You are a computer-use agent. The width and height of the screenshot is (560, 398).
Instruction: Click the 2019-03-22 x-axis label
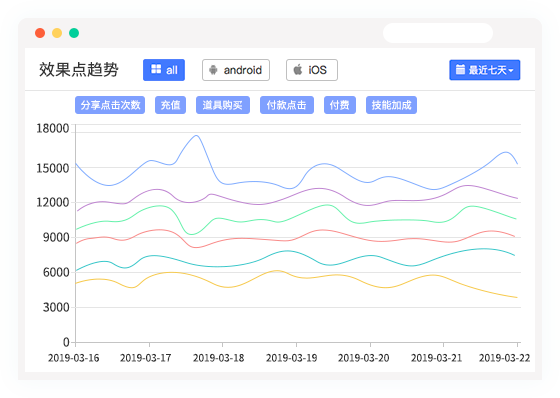pos(504,358)
